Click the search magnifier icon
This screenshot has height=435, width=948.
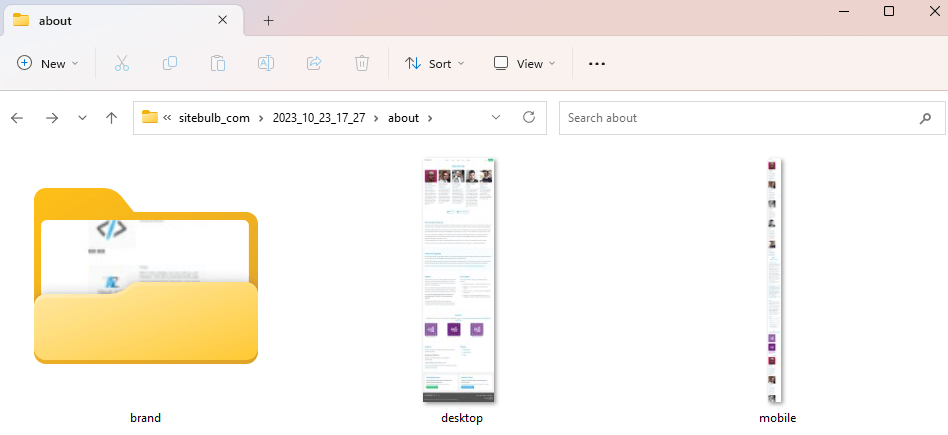(x=925, y=119)
